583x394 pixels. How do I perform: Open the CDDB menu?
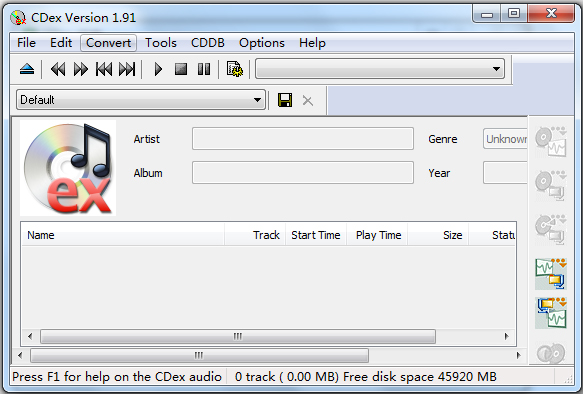pyautogui.click(x=207, y=43)
